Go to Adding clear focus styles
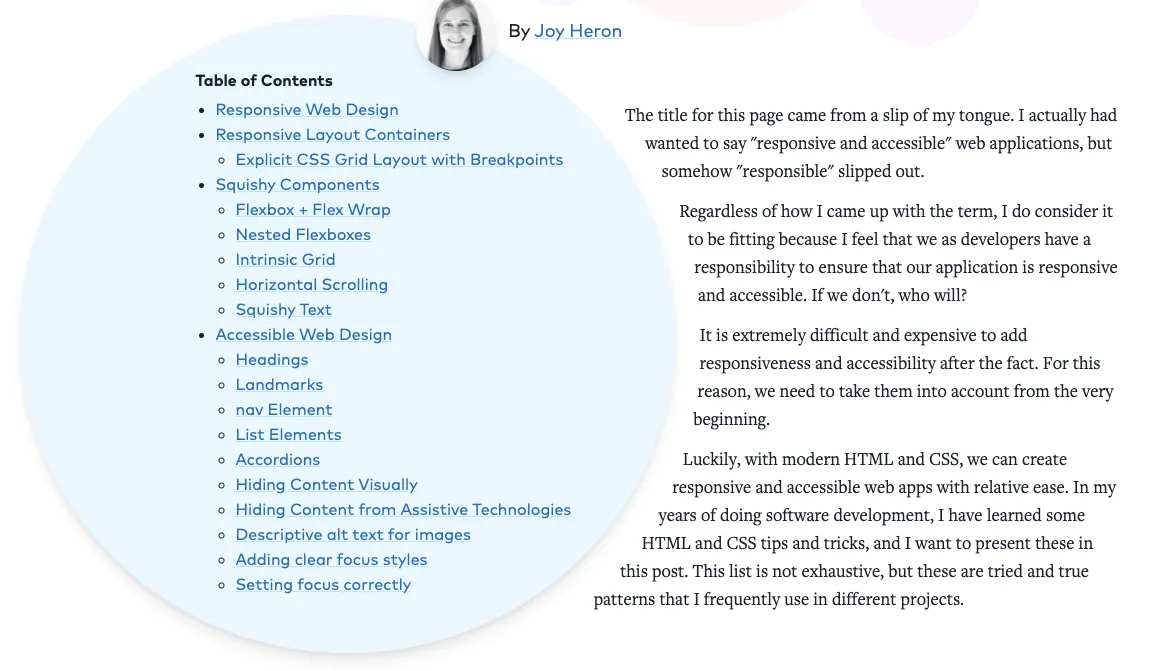The height and width of the screenshot is (671, 1168). [331, 560]
